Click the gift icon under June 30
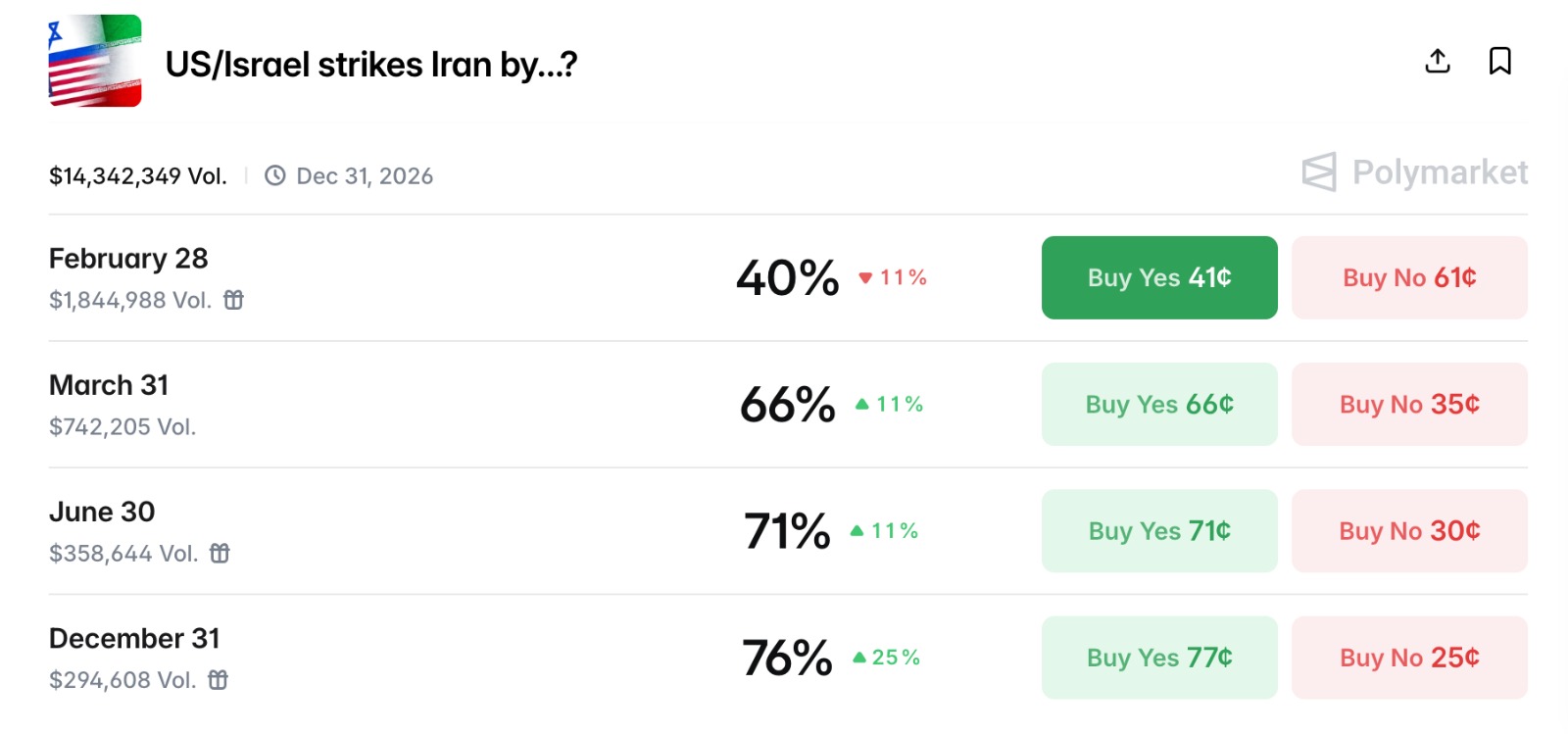Screen dimensions: 1568x734 (x=220, y=554)
